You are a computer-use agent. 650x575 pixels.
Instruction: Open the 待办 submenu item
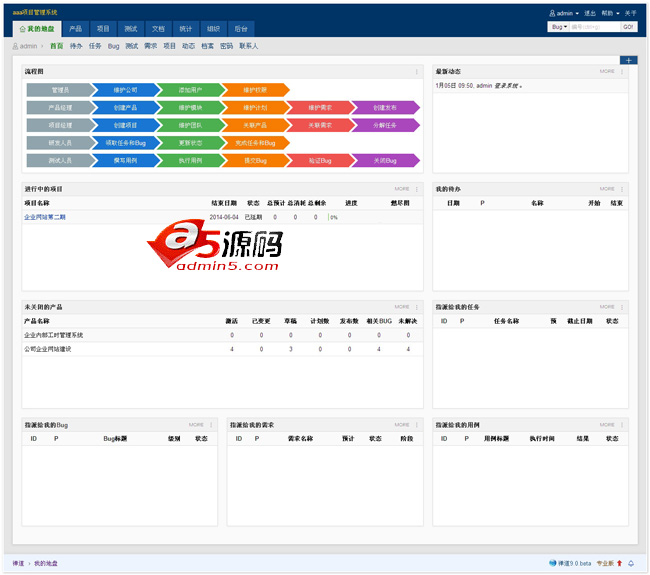pyautogui.click(x=76, y=46)
